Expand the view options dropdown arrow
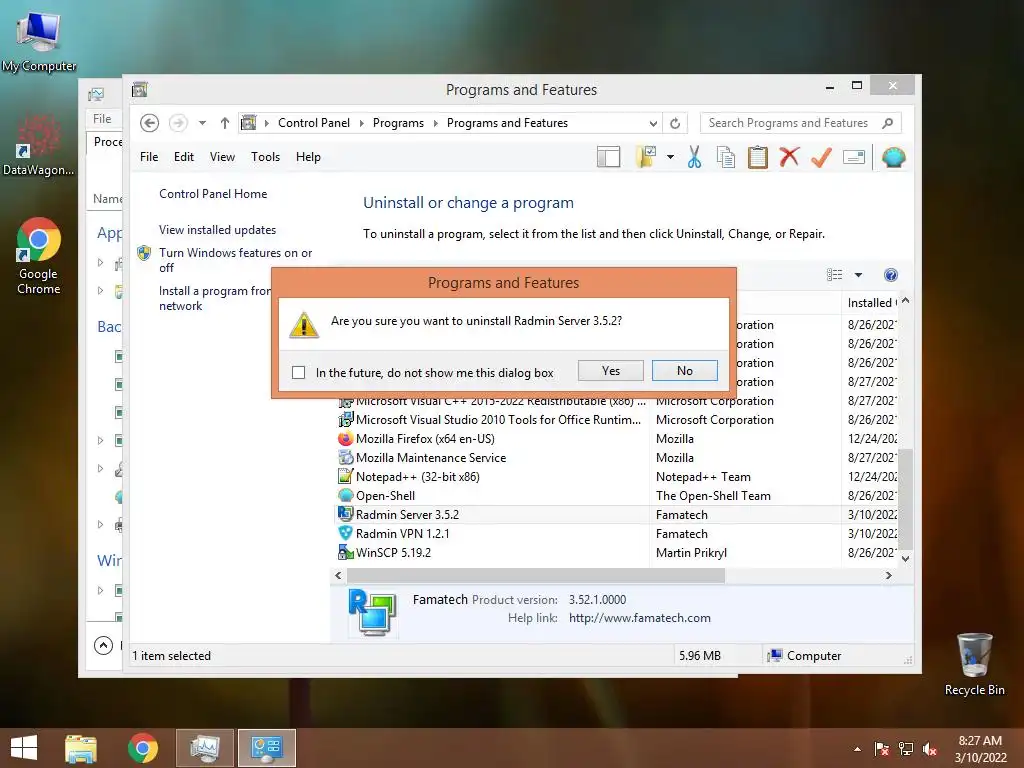1024x768 pixels. [858, 275]
